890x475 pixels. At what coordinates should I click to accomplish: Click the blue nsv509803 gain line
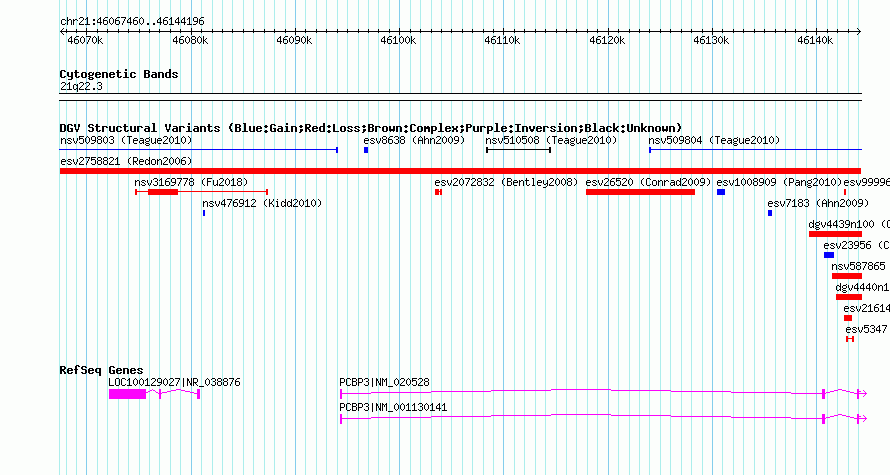[x=199, y=150]
